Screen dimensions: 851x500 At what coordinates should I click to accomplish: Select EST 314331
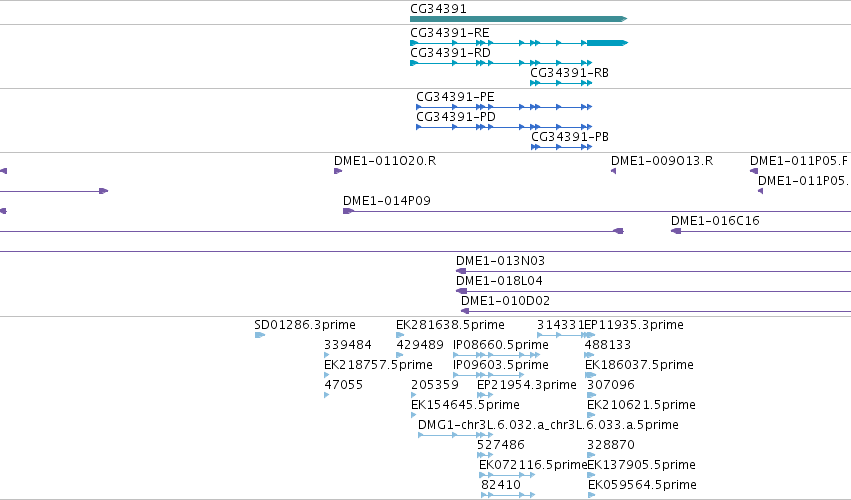pos(561,325)
